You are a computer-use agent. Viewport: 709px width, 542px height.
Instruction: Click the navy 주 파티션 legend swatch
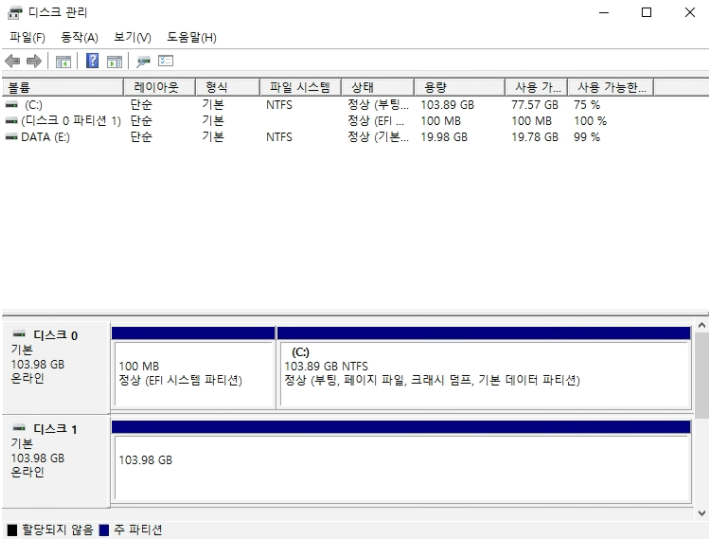click(x=104, y=530)
